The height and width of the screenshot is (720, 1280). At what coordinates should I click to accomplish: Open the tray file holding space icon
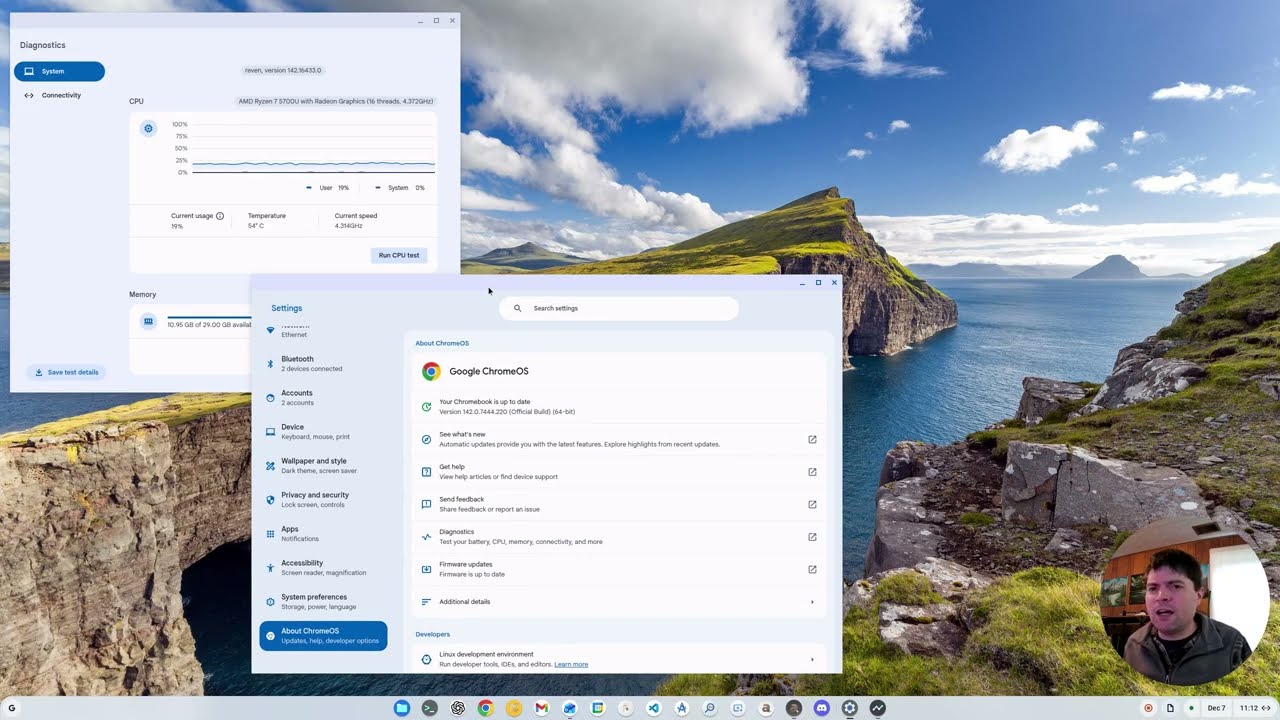click(1170, 708)
